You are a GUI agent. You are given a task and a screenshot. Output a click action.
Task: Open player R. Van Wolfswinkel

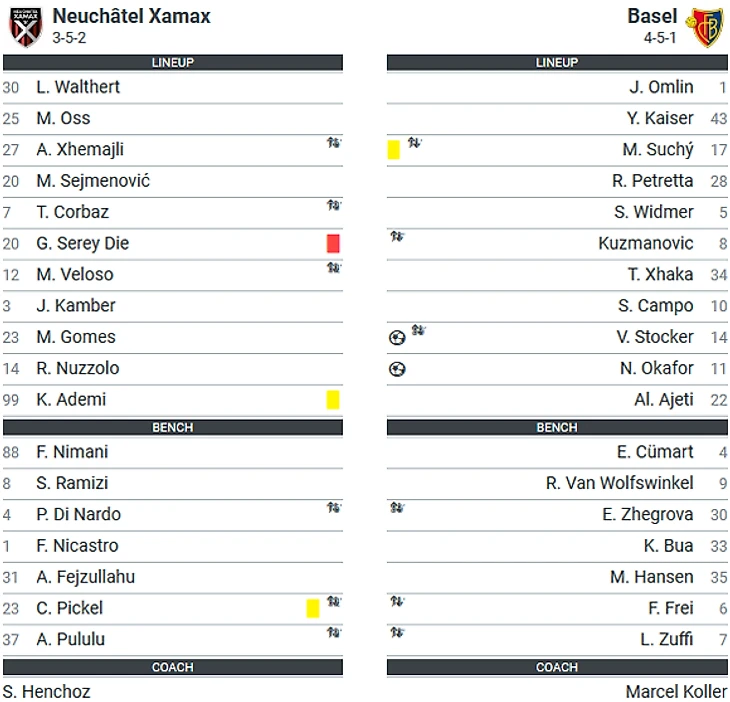click(x=620, y=483)
